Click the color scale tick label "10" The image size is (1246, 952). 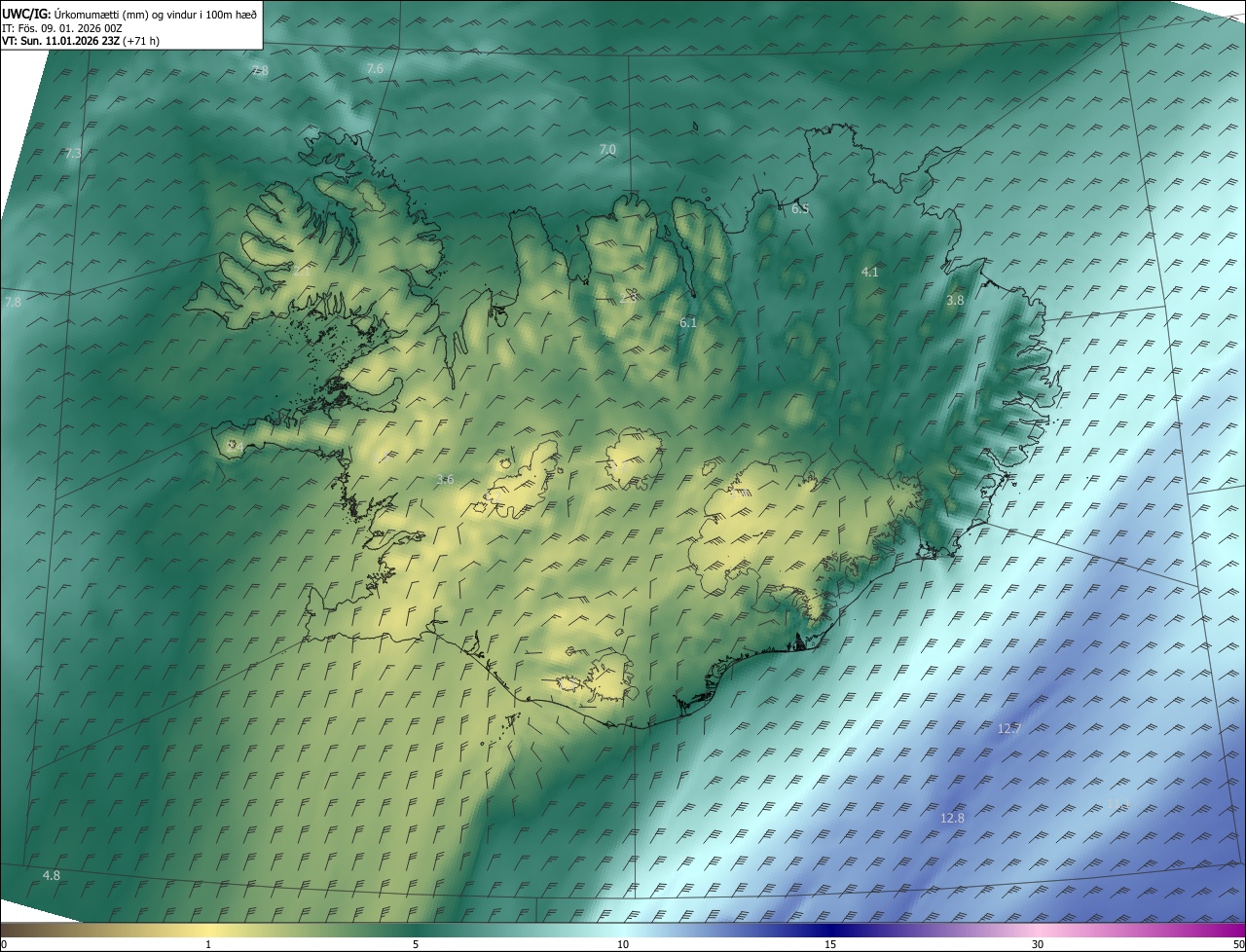point(623,944)
